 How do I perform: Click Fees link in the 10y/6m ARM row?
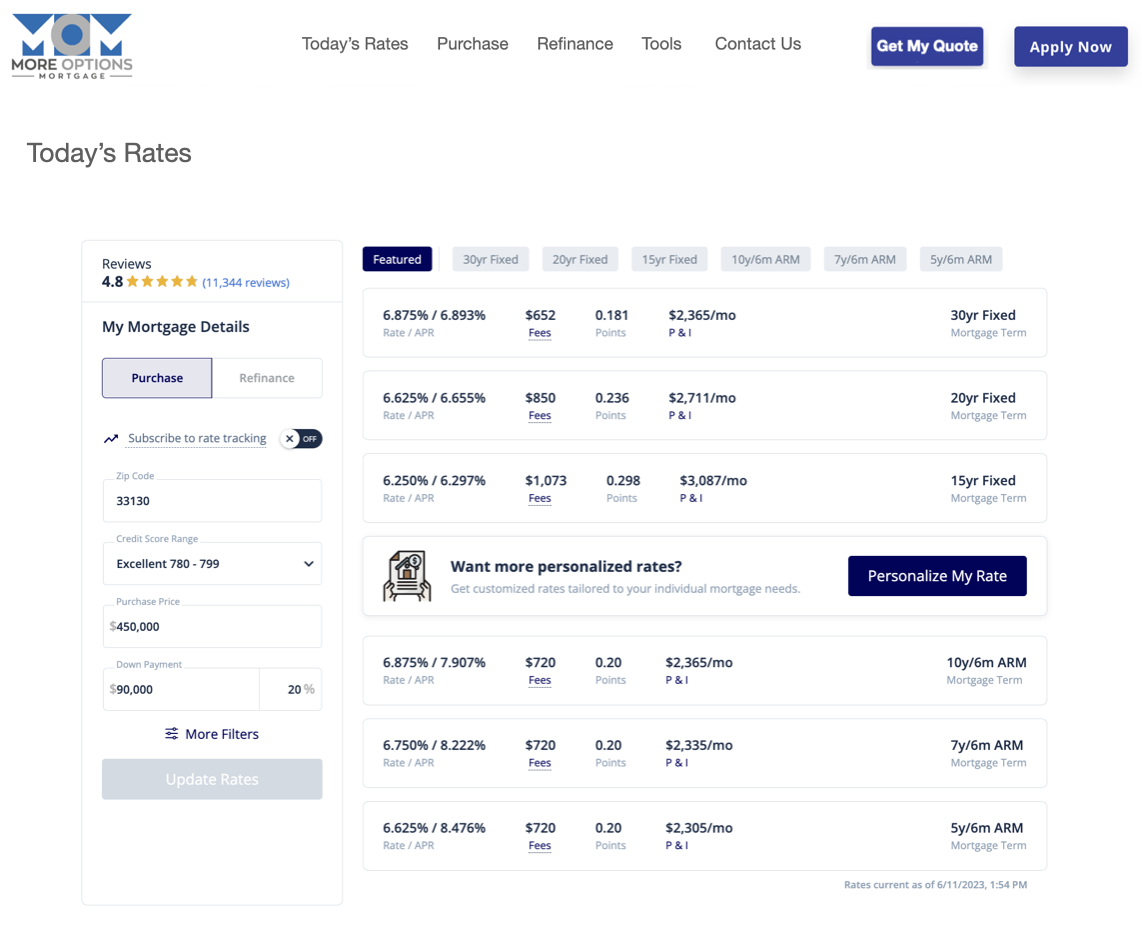tap(540, 680)
